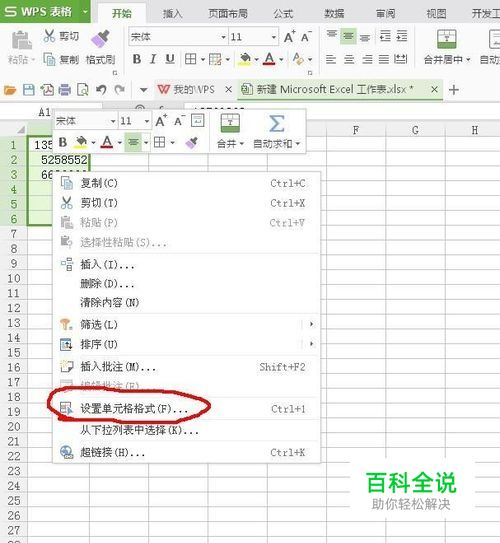The height and width of the screenshot is (543, 500).
Task: Toggle Bold in the ribbon
Action: click(x=137, y=59)
